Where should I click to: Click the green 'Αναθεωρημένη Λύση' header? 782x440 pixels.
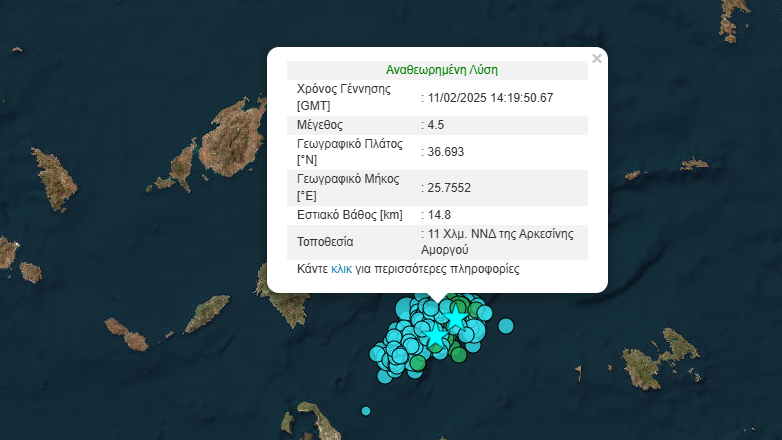[x=441, y=70]
